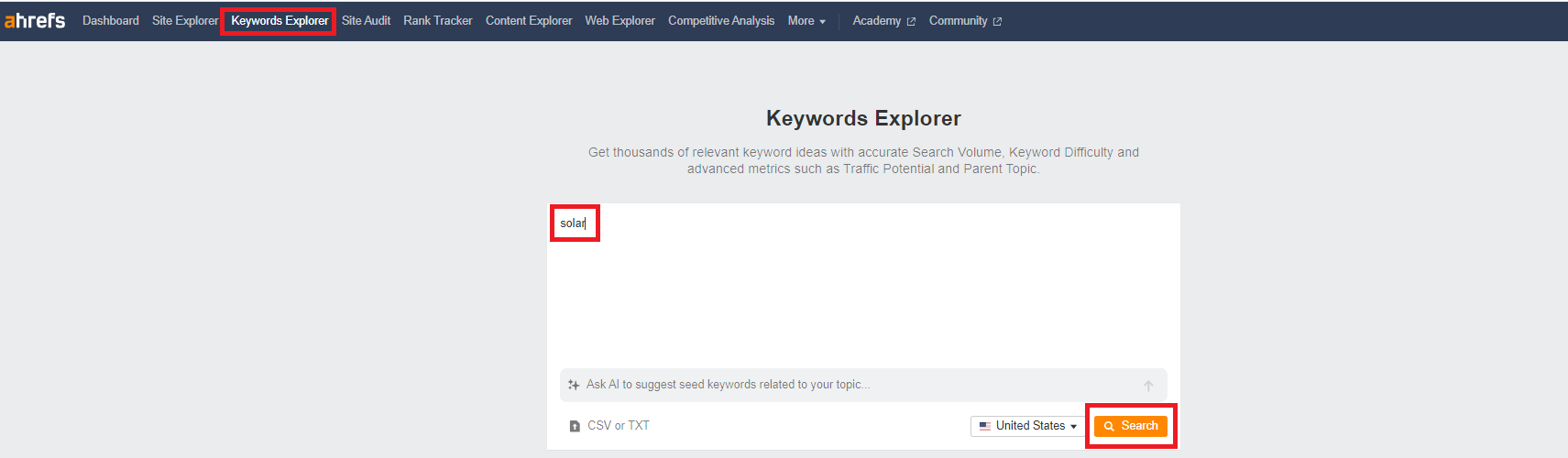The height and width of the screenshot is (458, 1568).
Task: Click the Ahrefs logo
Action: pos(35,20)
